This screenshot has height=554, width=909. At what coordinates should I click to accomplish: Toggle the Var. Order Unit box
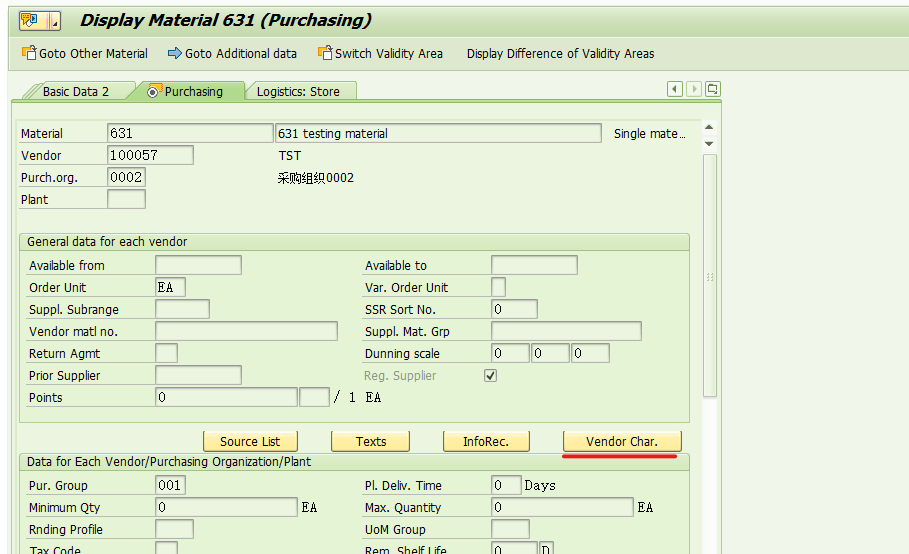click(x=498, y=287)
